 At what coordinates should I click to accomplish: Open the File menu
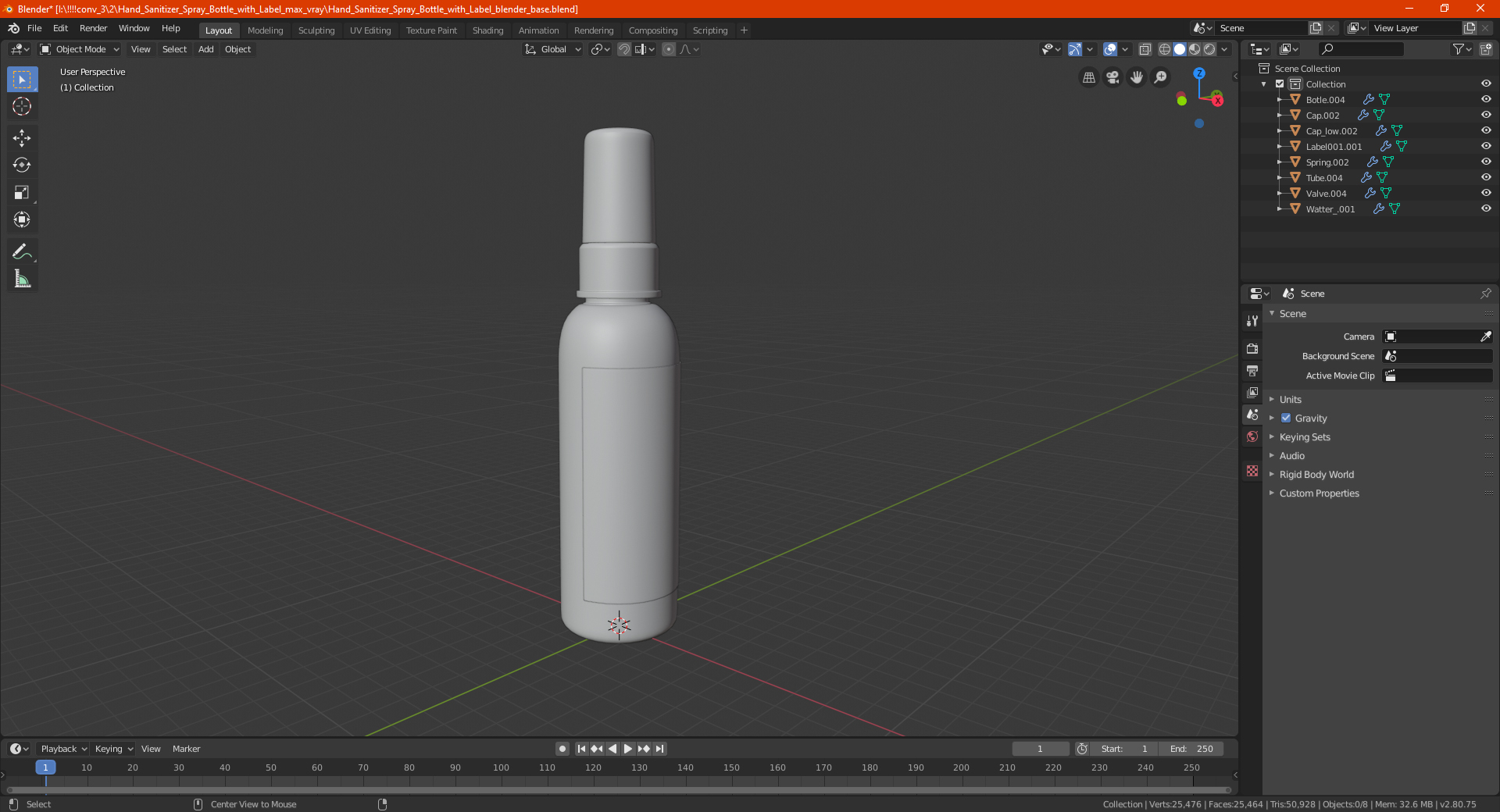34,28
